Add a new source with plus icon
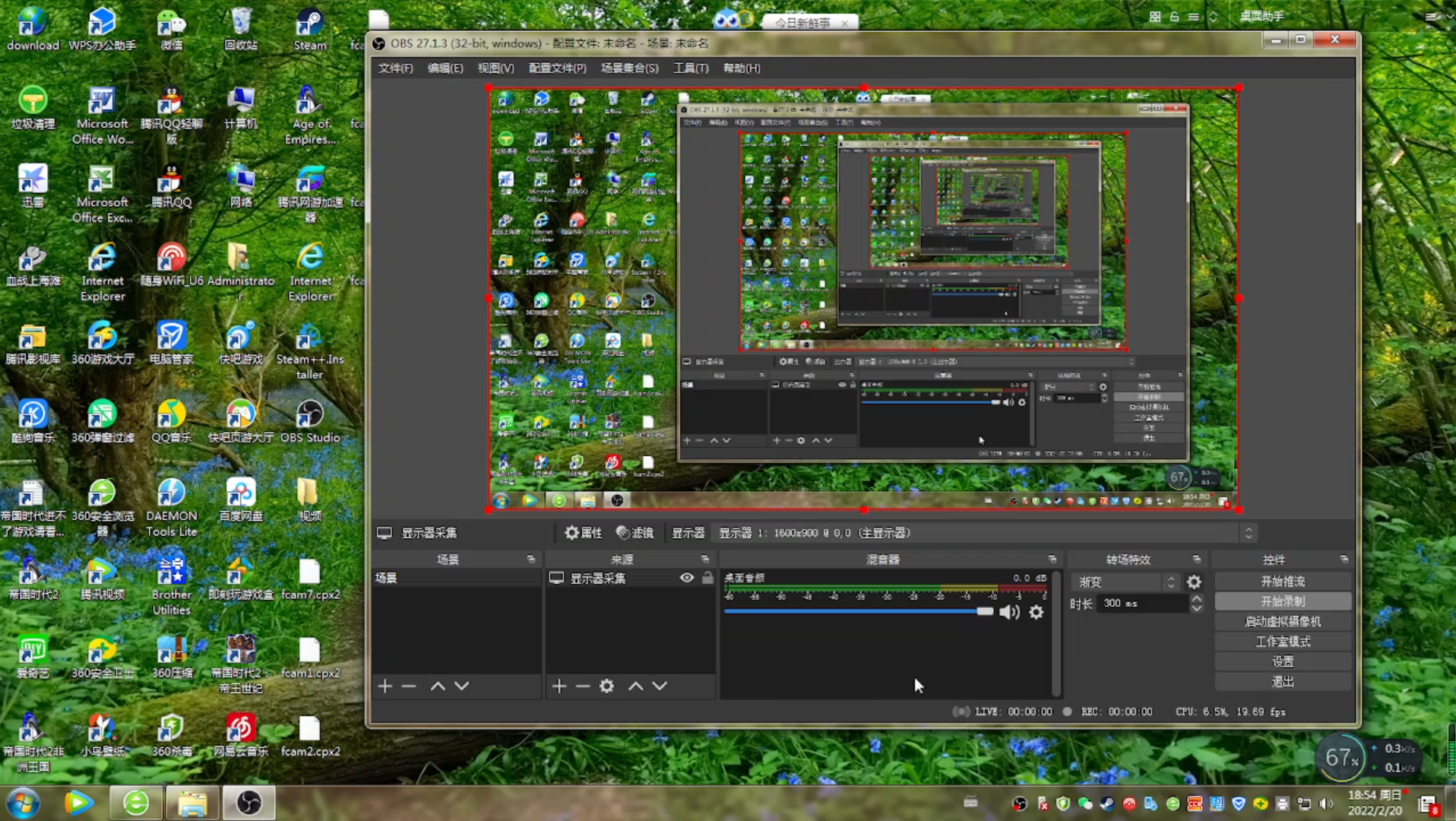 (559, 686)
